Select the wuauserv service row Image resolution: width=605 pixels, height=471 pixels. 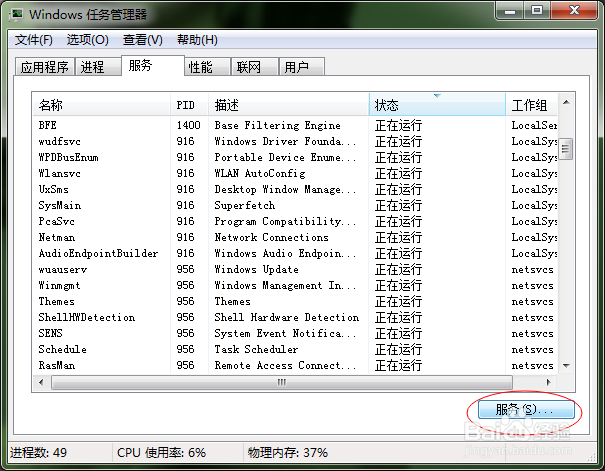pos(295,270)
